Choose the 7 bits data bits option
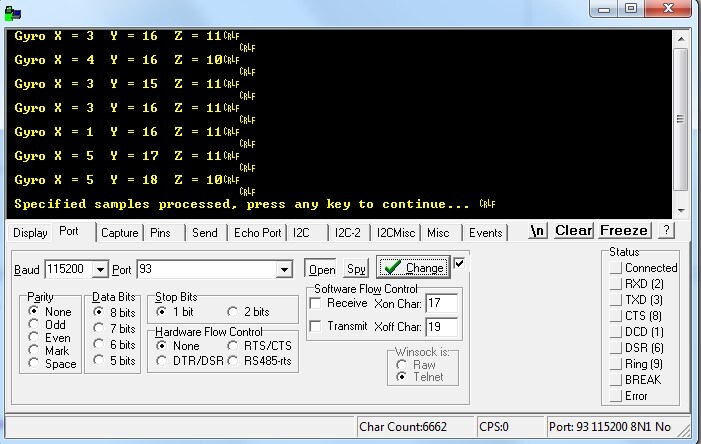The height and width of the screenshot is (444, 701). (x=98, y=328)
